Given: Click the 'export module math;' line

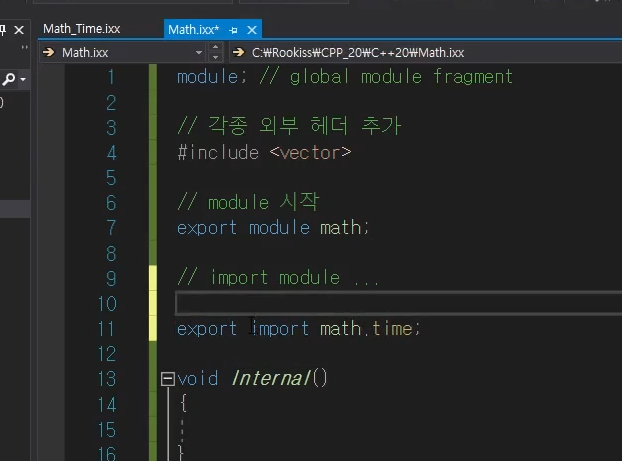Looking at the screenshot, I should 273,228.
